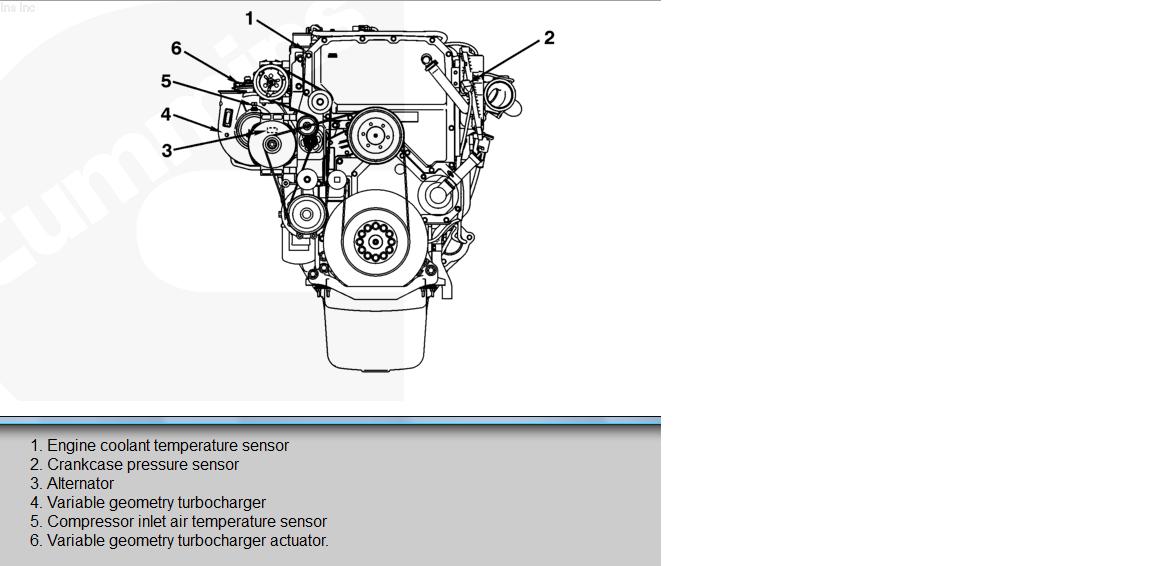Select 'Compressor inlet air temperature sensor' legend entry

(x=186, y=522)
